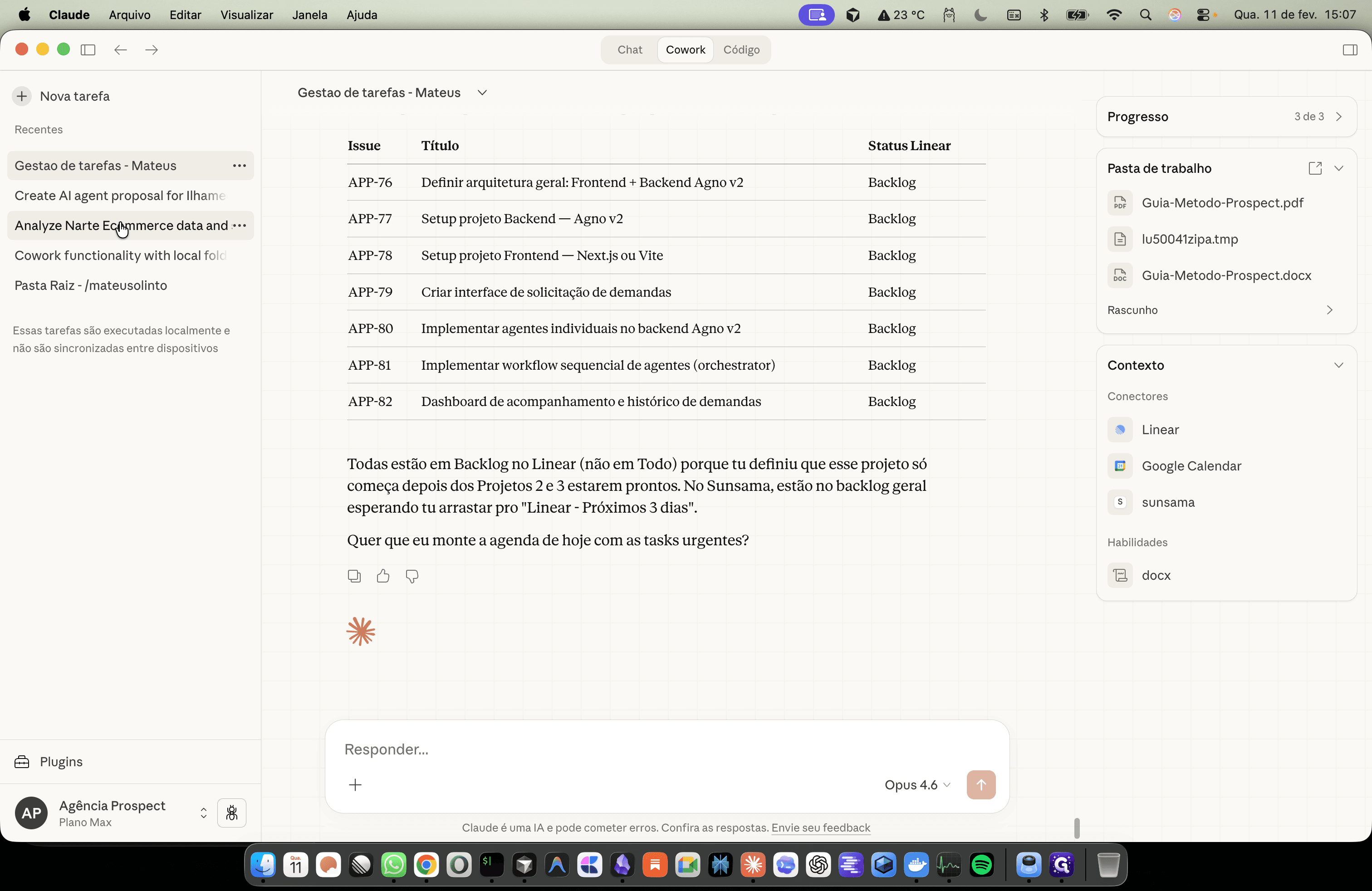Click the plus icon beside Nova tarefa

point(22,96)
